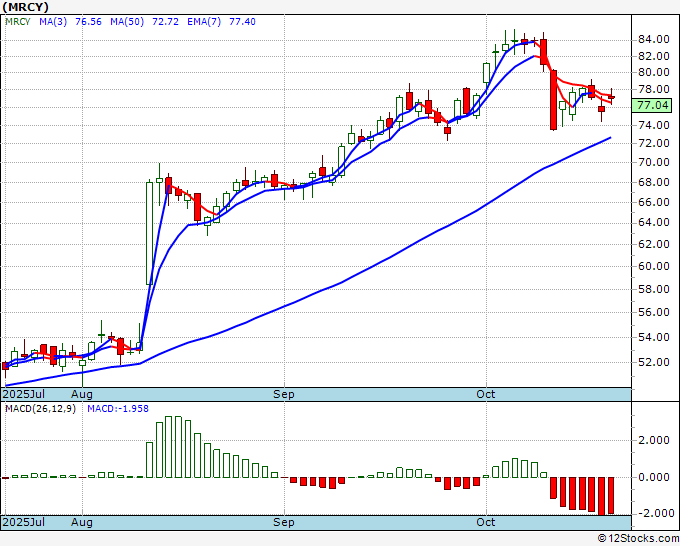Click the current price tag 77.04
This screenshot has width=680, height=546.
pos(654,105)
